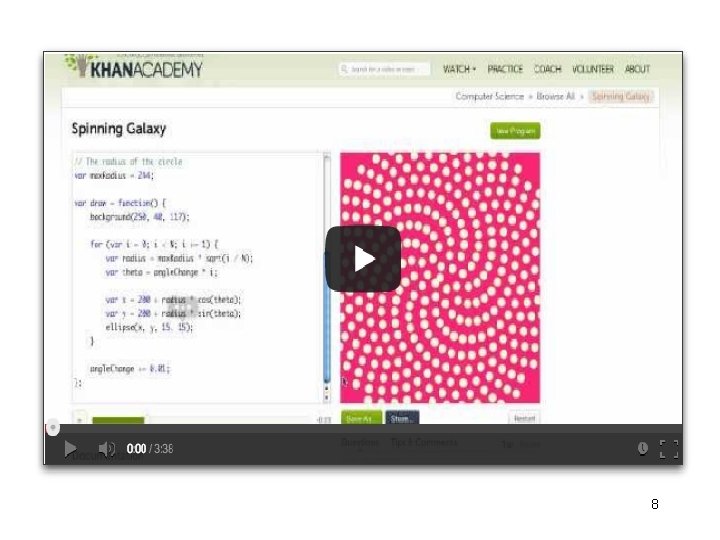Click the background(250, 40, 117) code line
This screenshot has height=540, width=720.
click(x=139, y=217)
